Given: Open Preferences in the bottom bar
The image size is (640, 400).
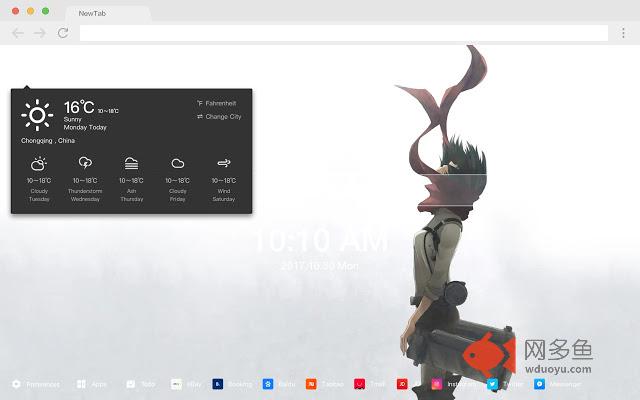Looking at the screenshot, I should coord(36,384).
